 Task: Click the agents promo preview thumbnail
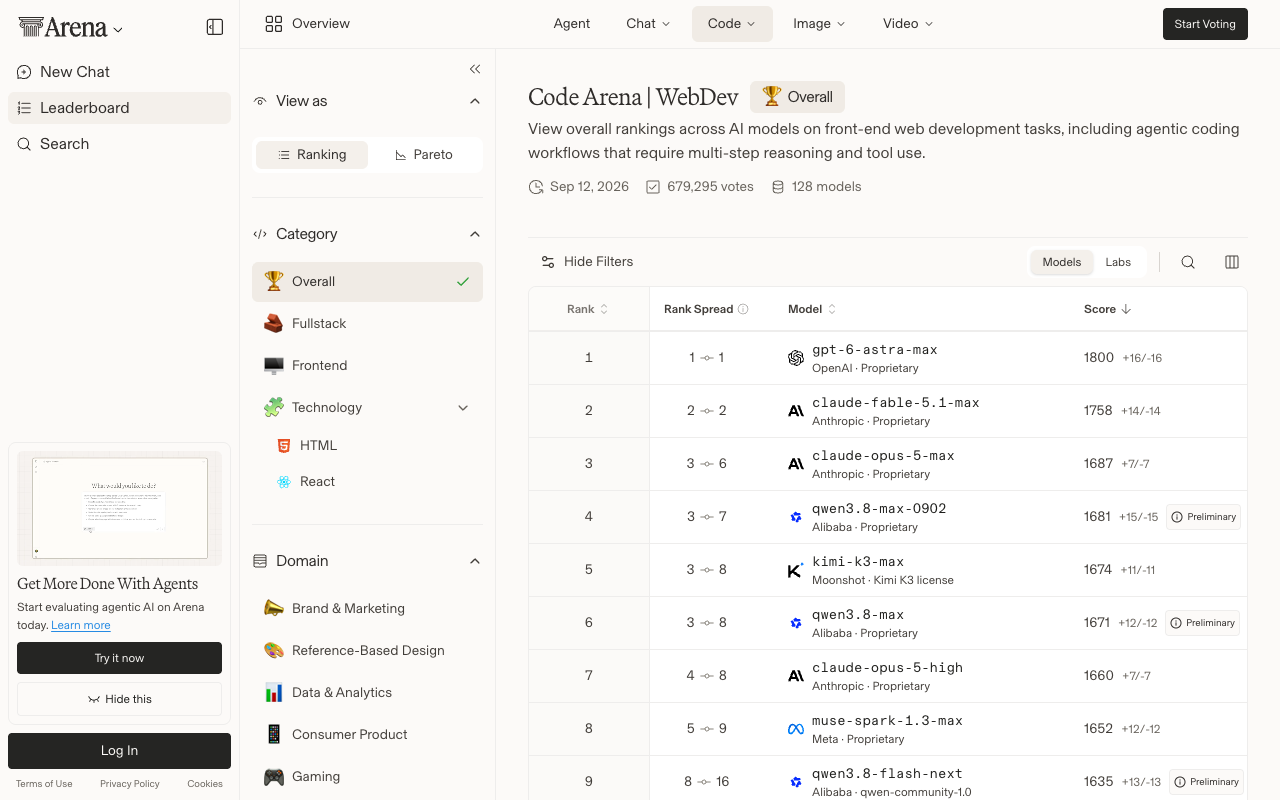(119, 508)
